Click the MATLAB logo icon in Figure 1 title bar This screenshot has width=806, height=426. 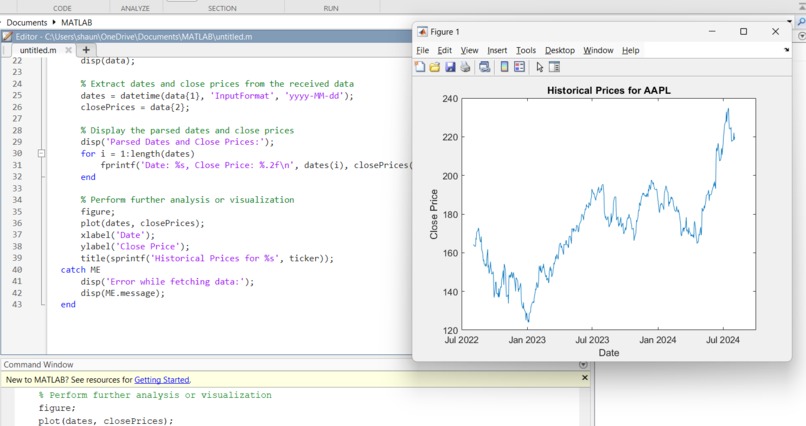pyautogui.click(x=422, y=31)
